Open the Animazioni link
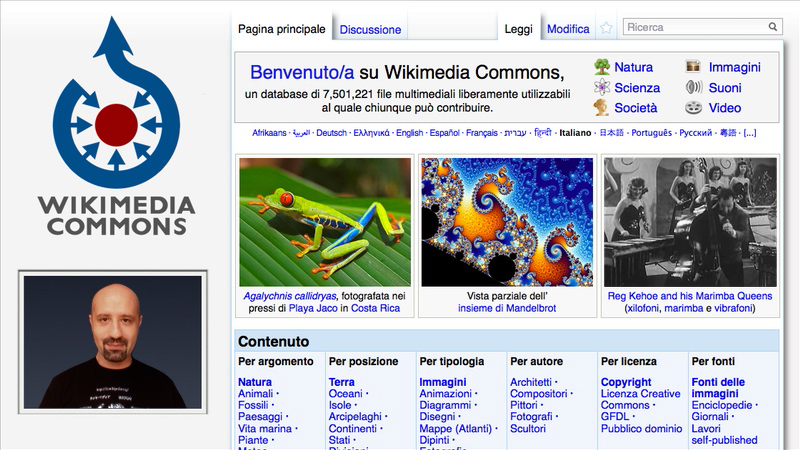 [x=445, y=393]
